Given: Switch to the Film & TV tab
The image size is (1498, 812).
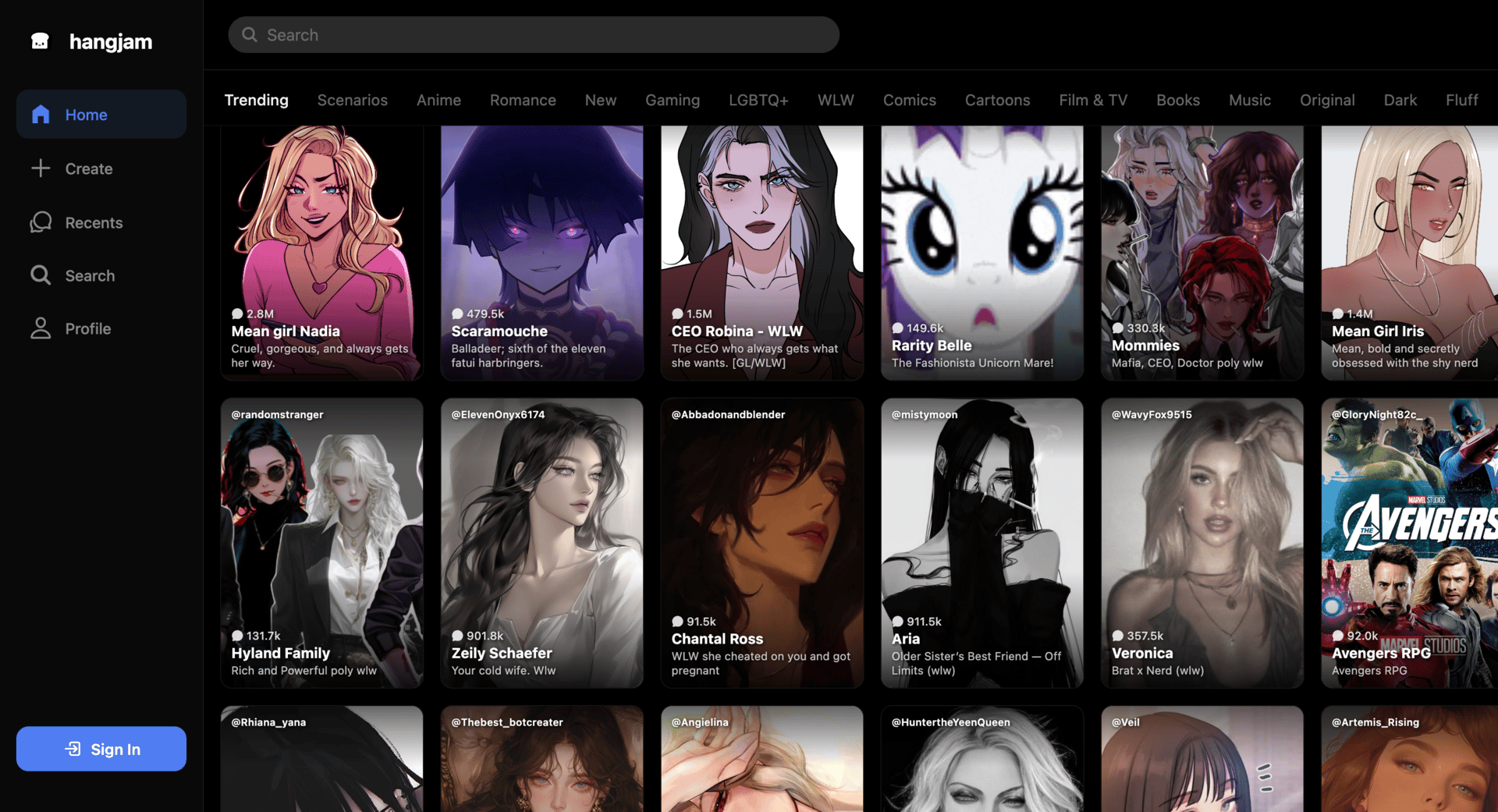Looking at the screenshot, I should click(x=1093, y=100).
